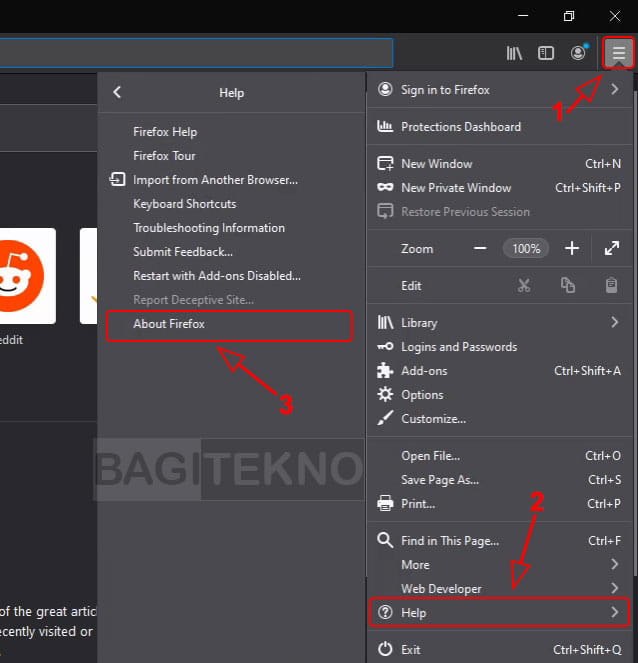This screenshot has width=638, height=663.
Task: Choose New Private Window
Action: pos(456,188)
